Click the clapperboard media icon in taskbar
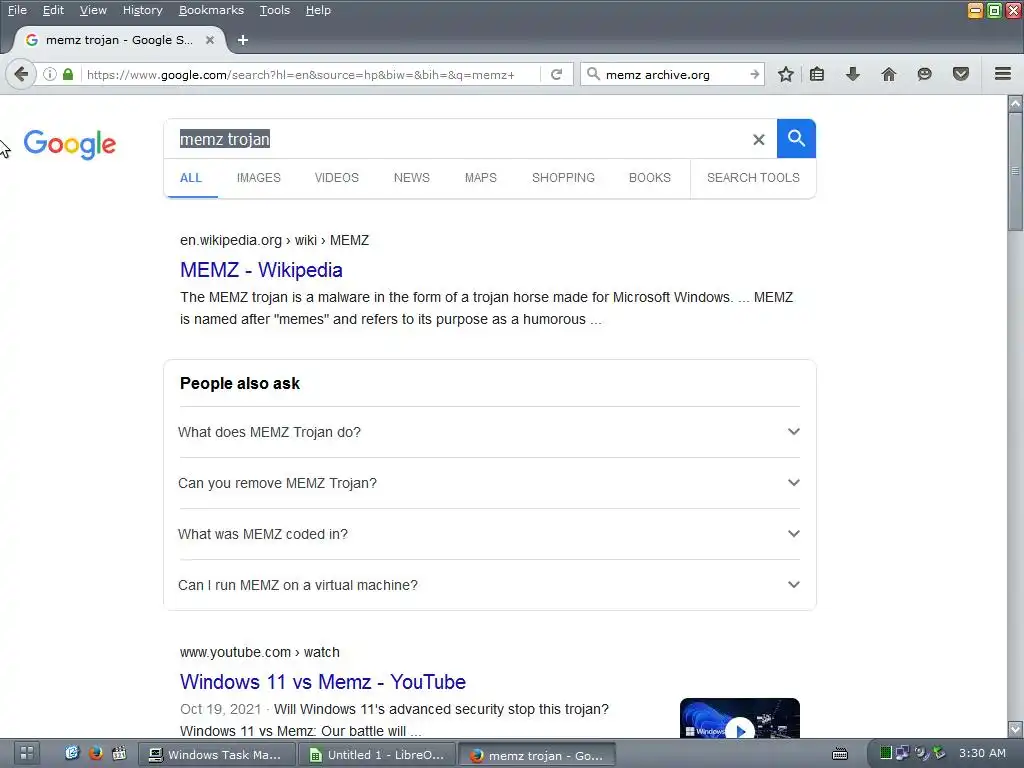The image size is (1024, 768). coord(119,754)
